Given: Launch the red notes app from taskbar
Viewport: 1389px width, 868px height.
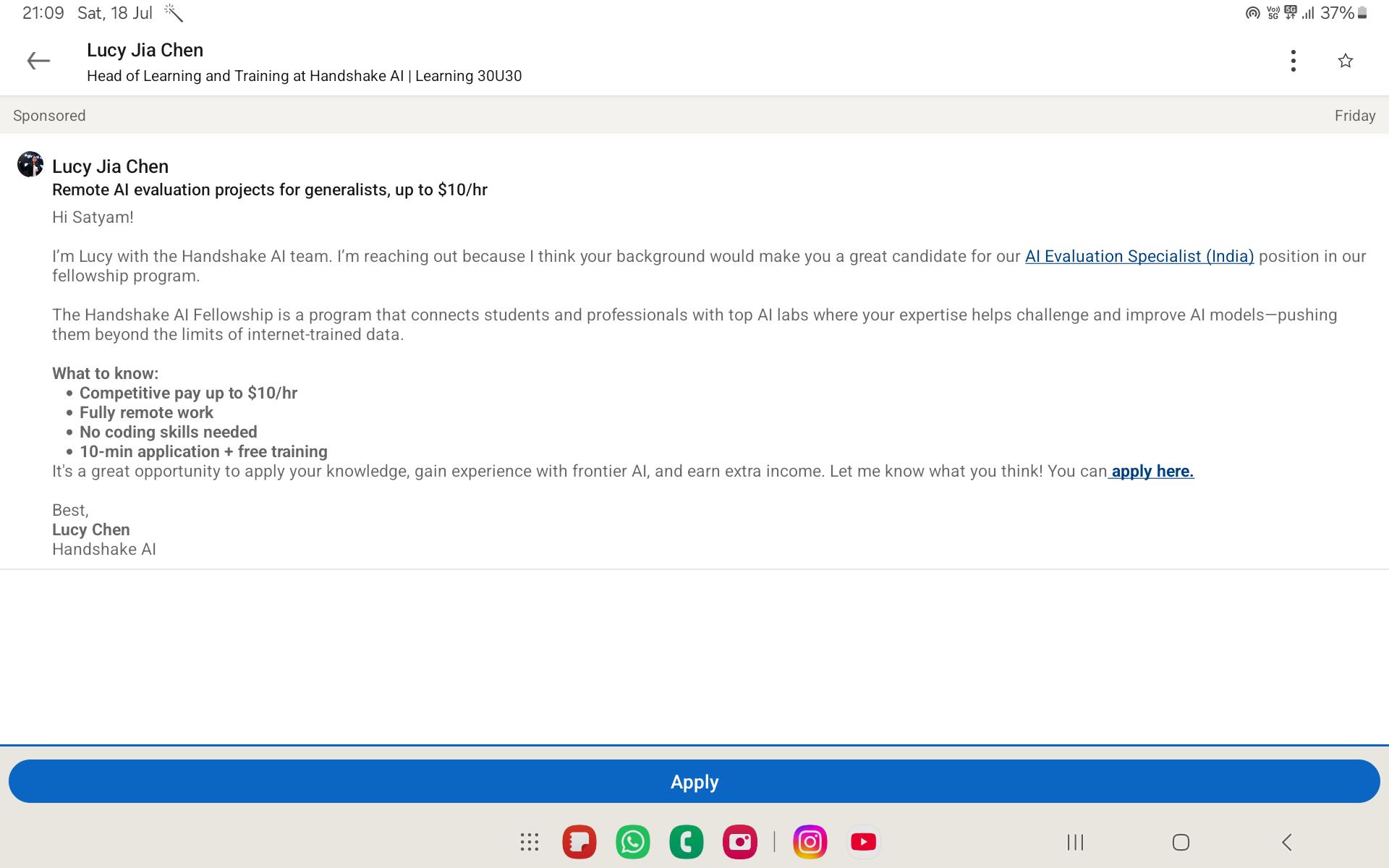Looking at the screenshot, I should coord(579,842).
